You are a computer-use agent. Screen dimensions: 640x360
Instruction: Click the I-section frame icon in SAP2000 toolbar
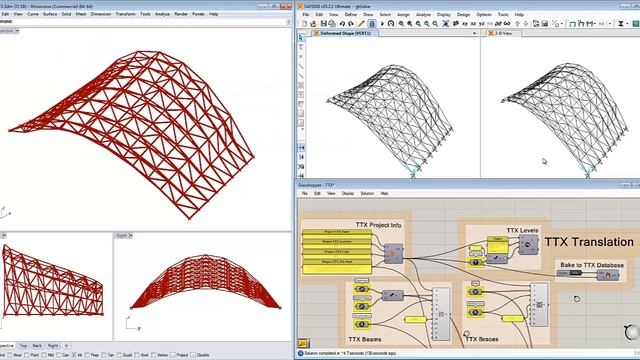pos(621,24)
